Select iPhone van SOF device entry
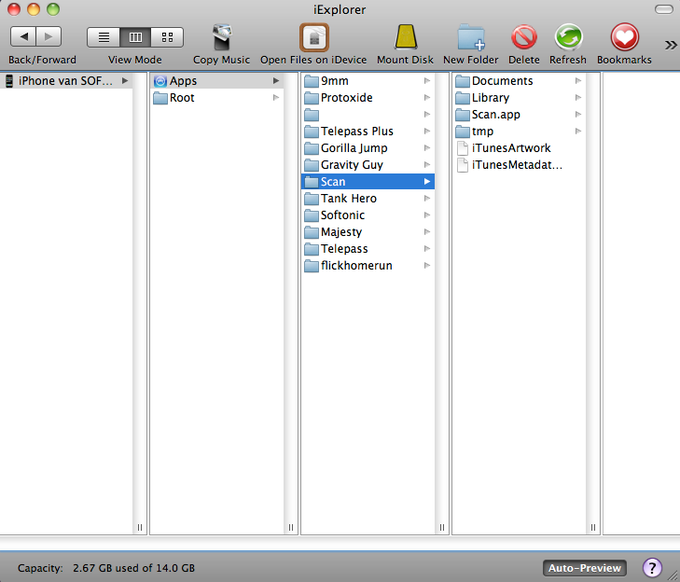This screenshot has width=680, height=582. [x=66, y=81]
